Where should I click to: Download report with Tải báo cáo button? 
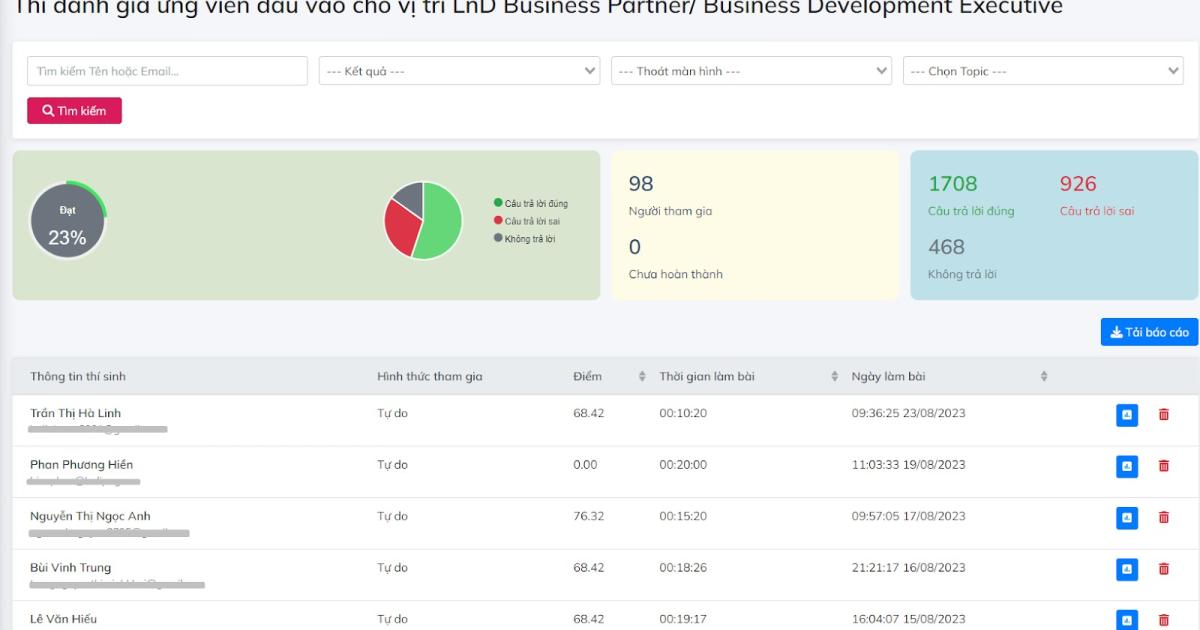(1149, 332)
